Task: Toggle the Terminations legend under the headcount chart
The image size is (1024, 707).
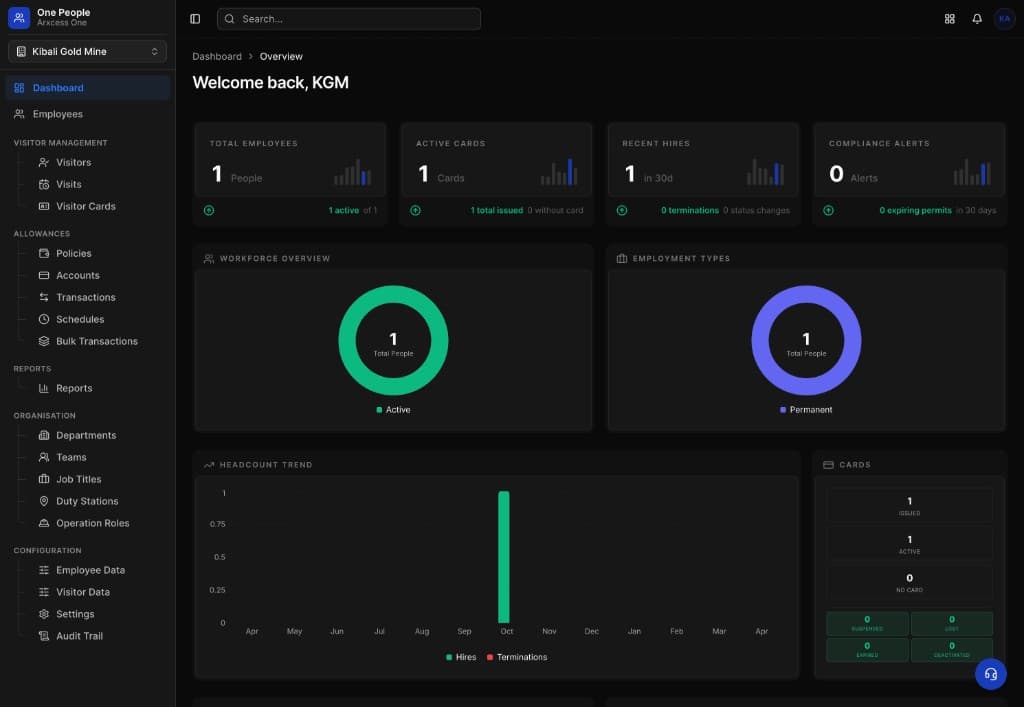Action: (x=518, y=657)
